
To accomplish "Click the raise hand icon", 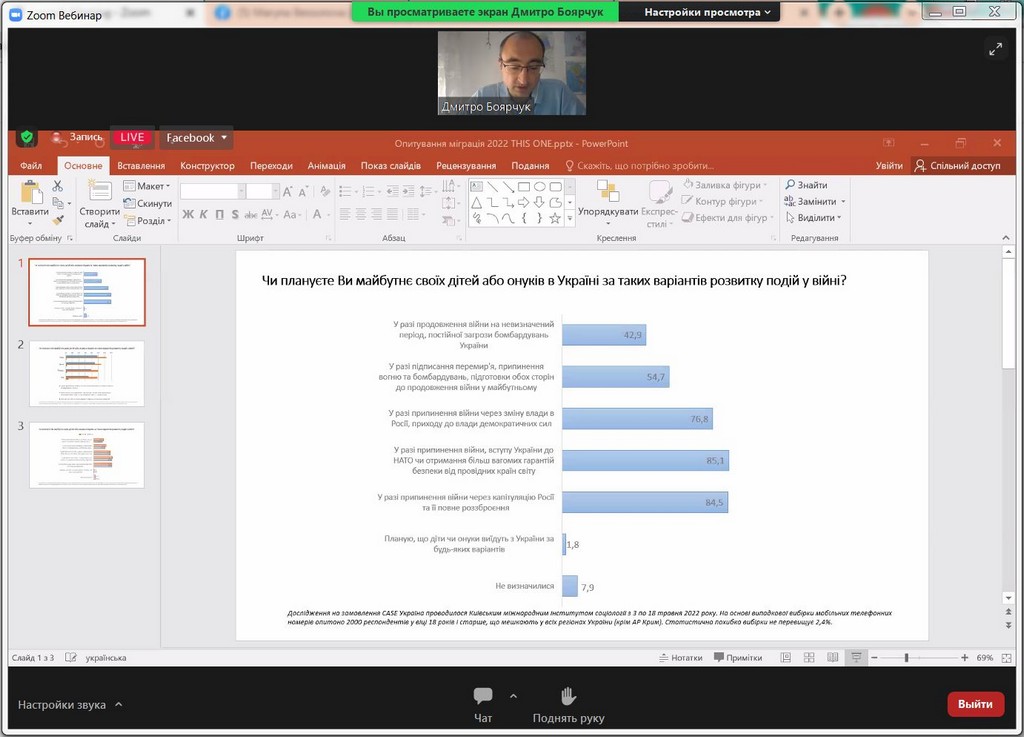I will click(x=568, y=697).
